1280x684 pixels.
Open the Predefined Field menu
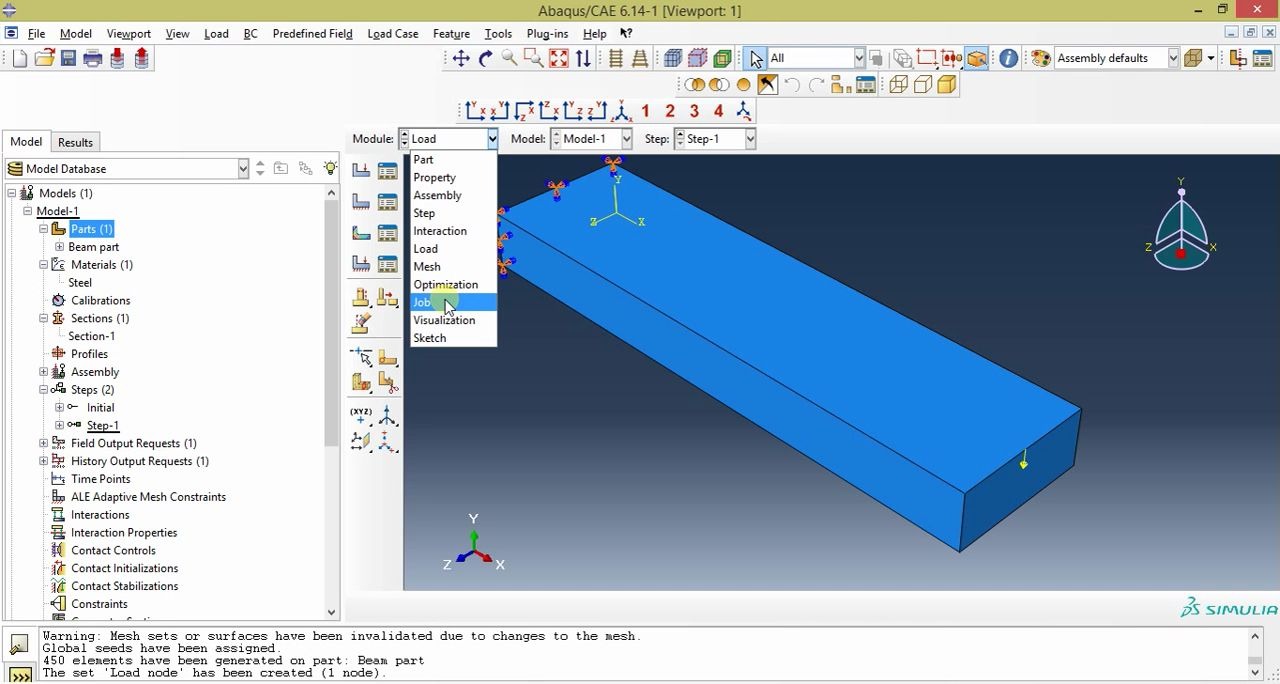point(312,33)
